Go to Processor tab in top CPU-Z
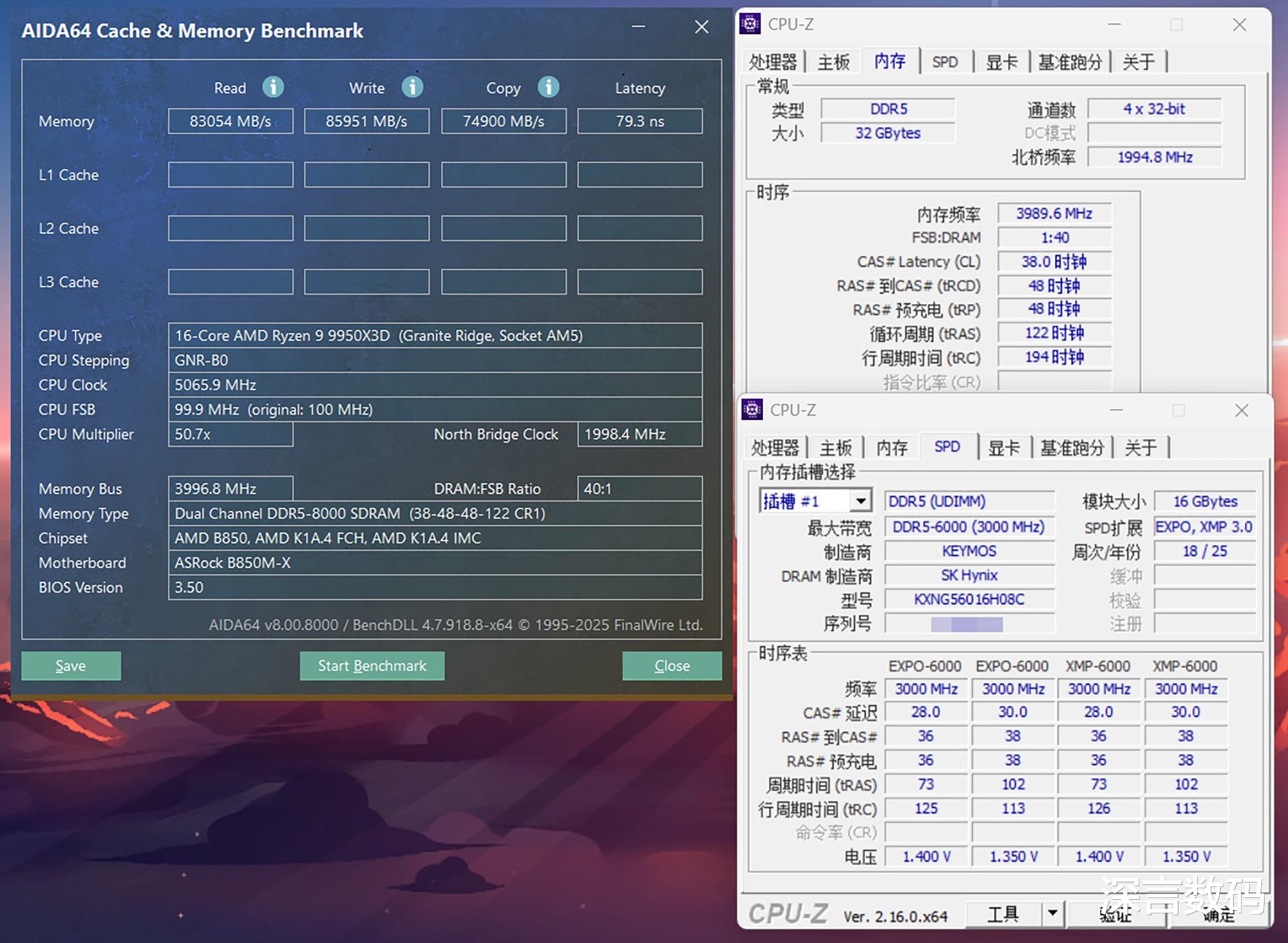The image size is (1288, 943). [x=773, y=62]
